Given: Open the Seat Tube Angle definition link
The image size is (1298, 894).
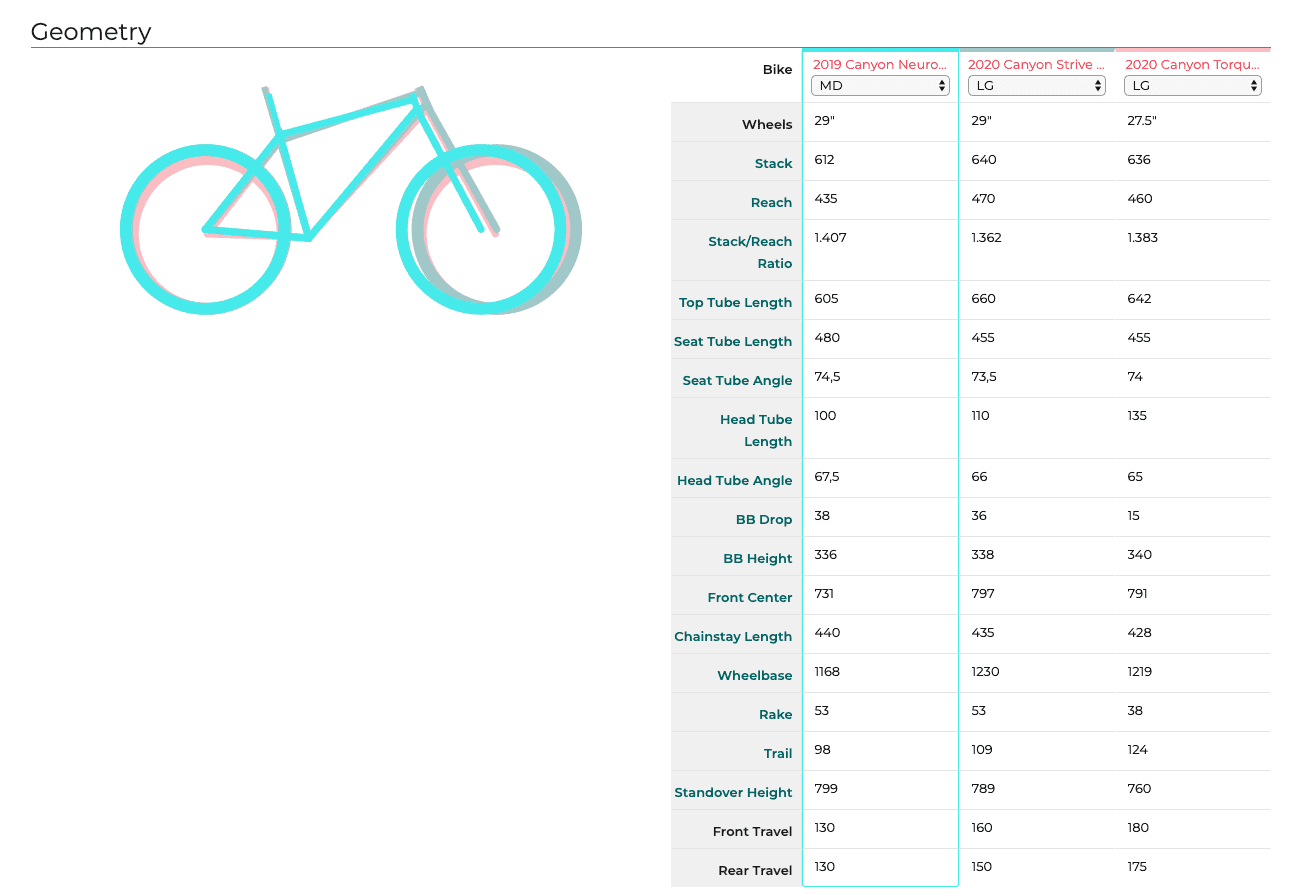Looking at the screenshot, I should tap(737, 381).
